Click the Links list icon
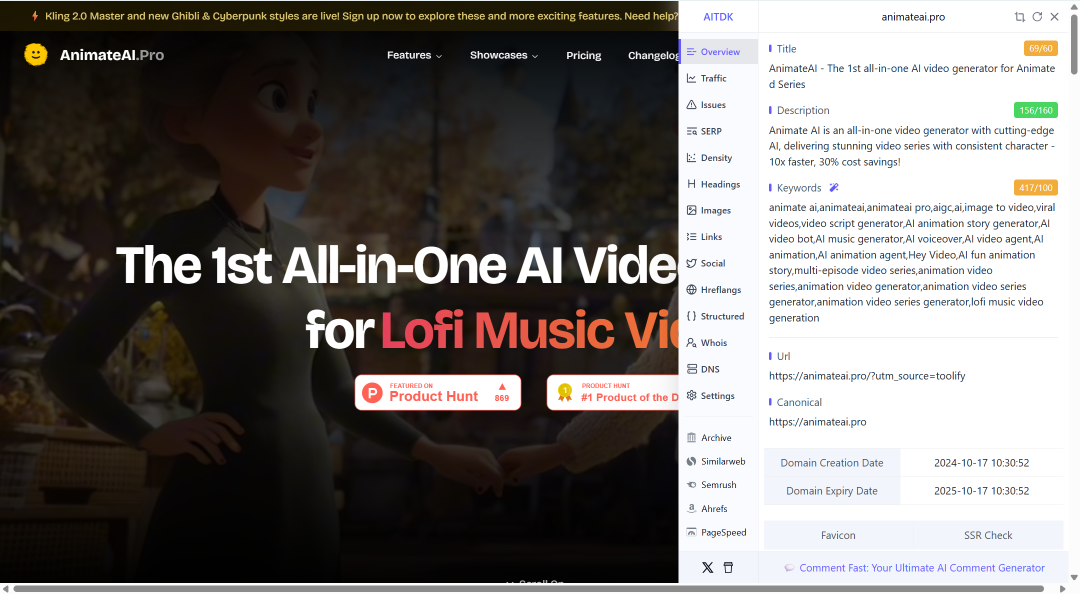The image size is (1080, 594). point(692,236)
